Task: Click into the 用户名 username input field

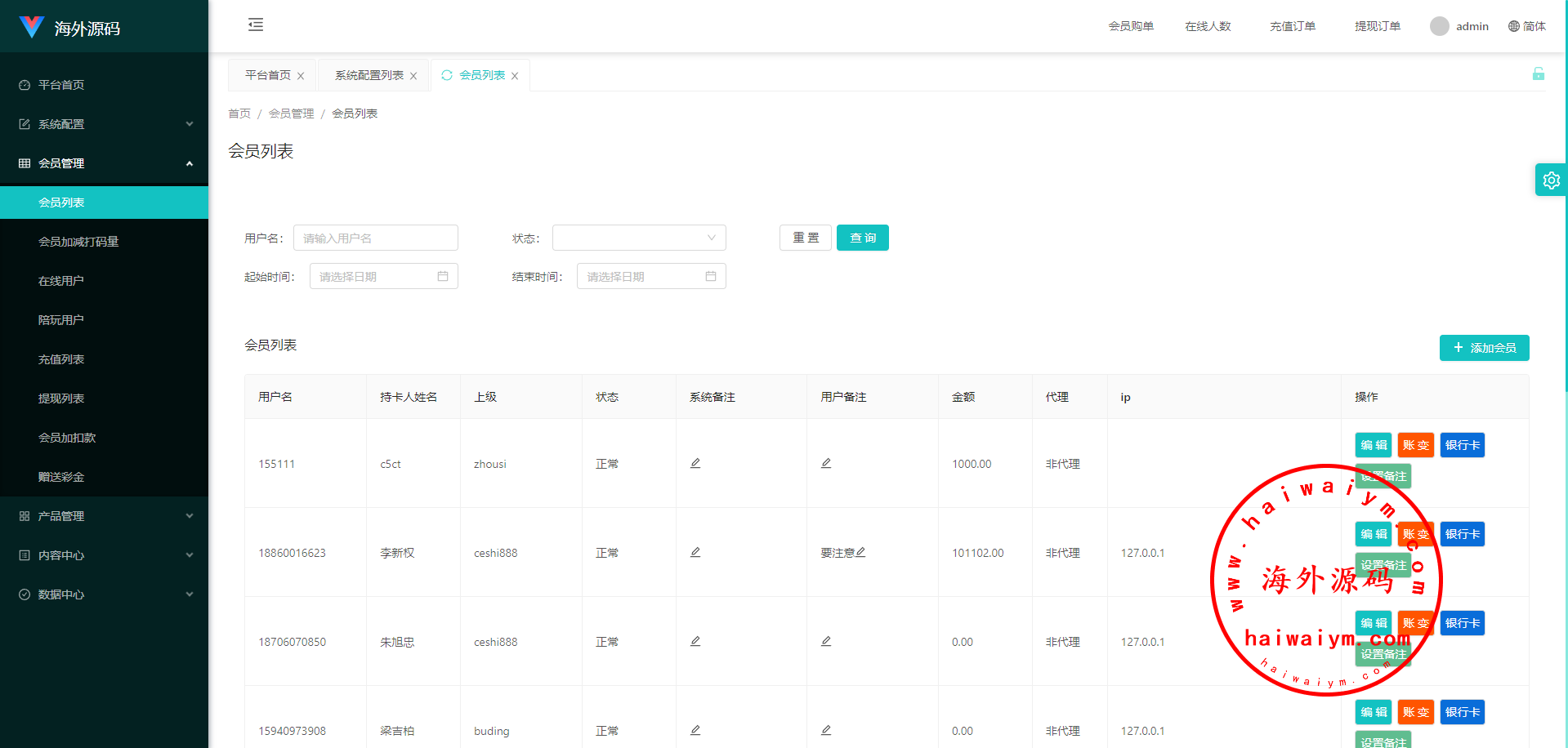Action: pos(375,238)
